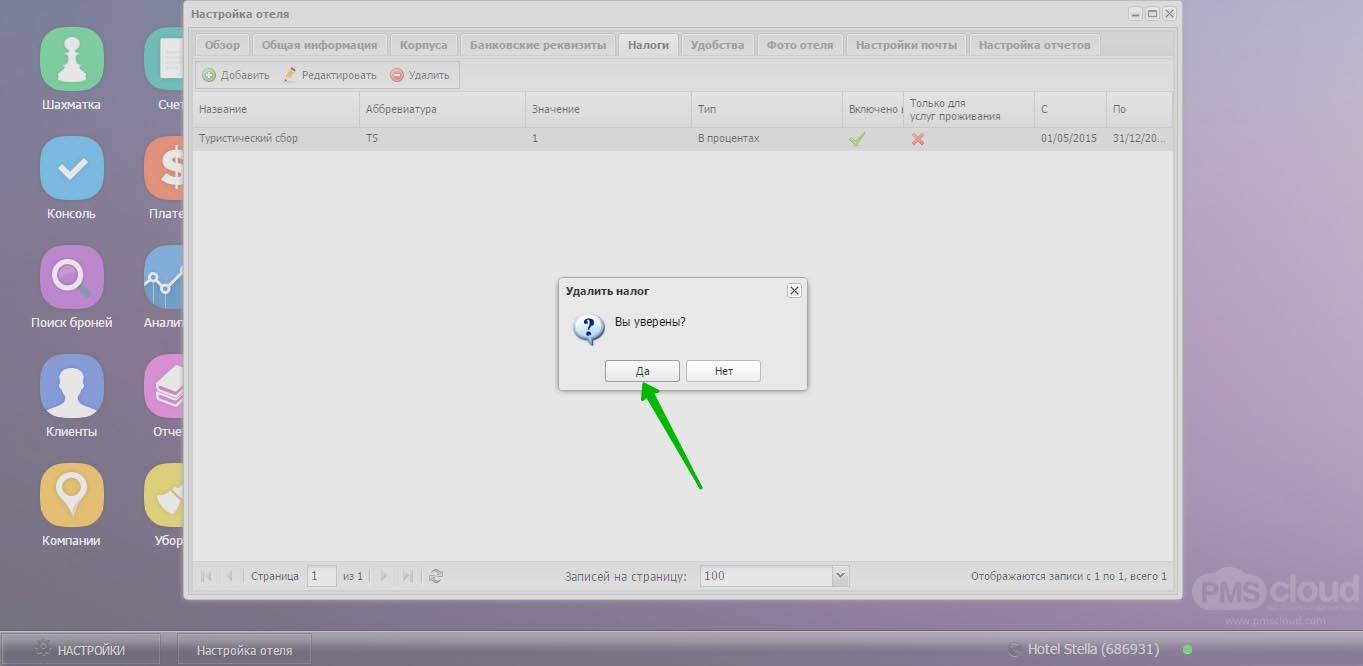Go to previous page of grid
The image size is (1363, 666).
[x=229, y=576]
